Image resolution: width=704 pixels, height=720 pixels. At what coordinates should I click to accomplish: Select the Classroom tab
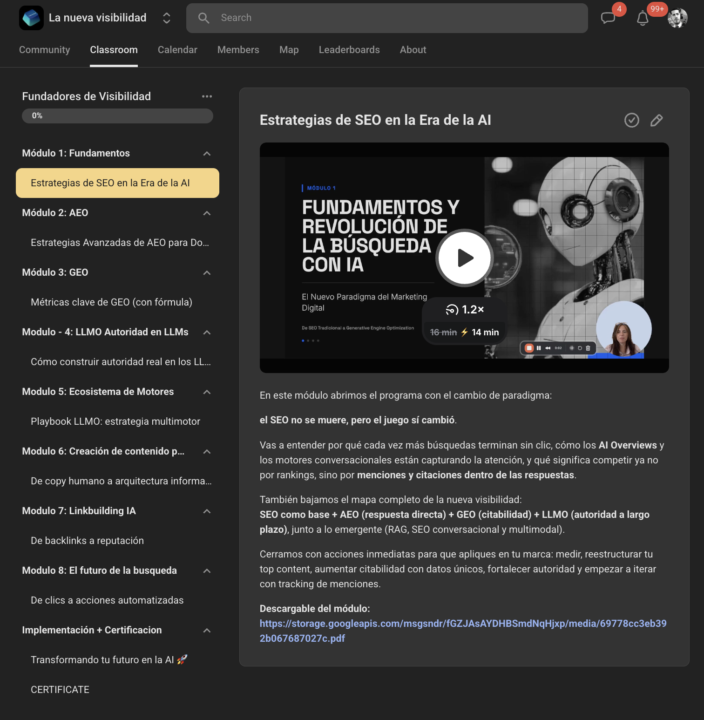tap(113, 50)
